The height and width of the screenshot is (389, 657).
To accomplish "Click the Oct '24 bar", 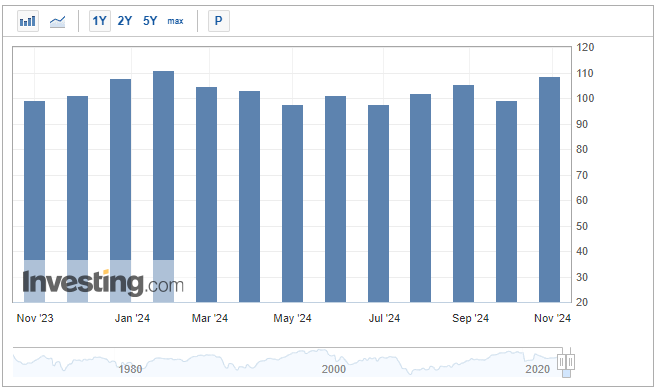I will [507, 202].
